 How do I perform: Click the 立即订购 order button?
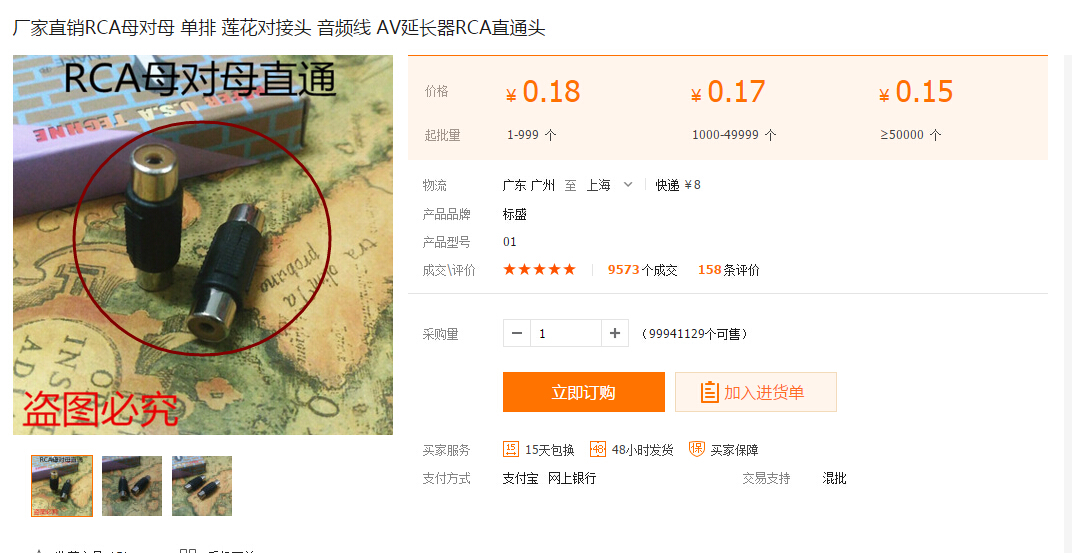(x=584, y=392)
